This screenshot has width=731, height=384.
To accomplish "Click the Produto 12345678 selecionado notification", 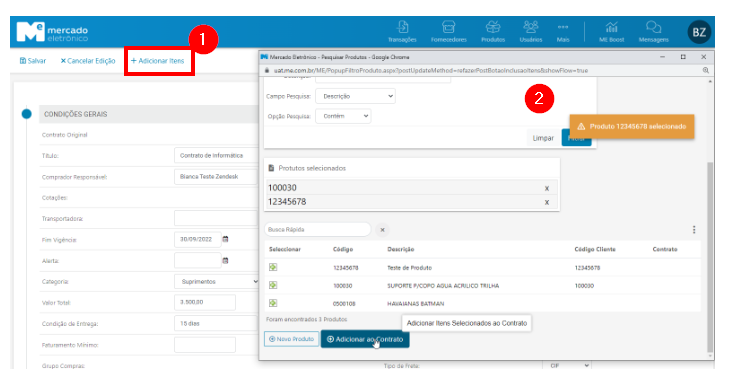I will pos(632,126).
